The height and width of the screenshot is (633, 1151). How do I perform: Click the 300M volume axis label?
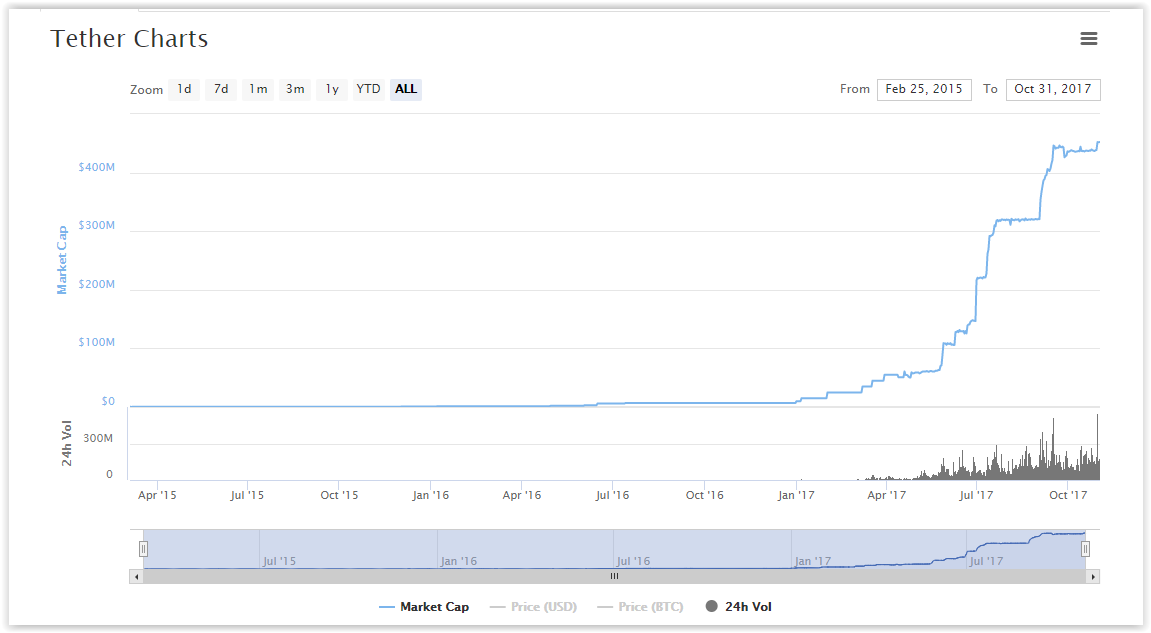[x=98, y=438]
